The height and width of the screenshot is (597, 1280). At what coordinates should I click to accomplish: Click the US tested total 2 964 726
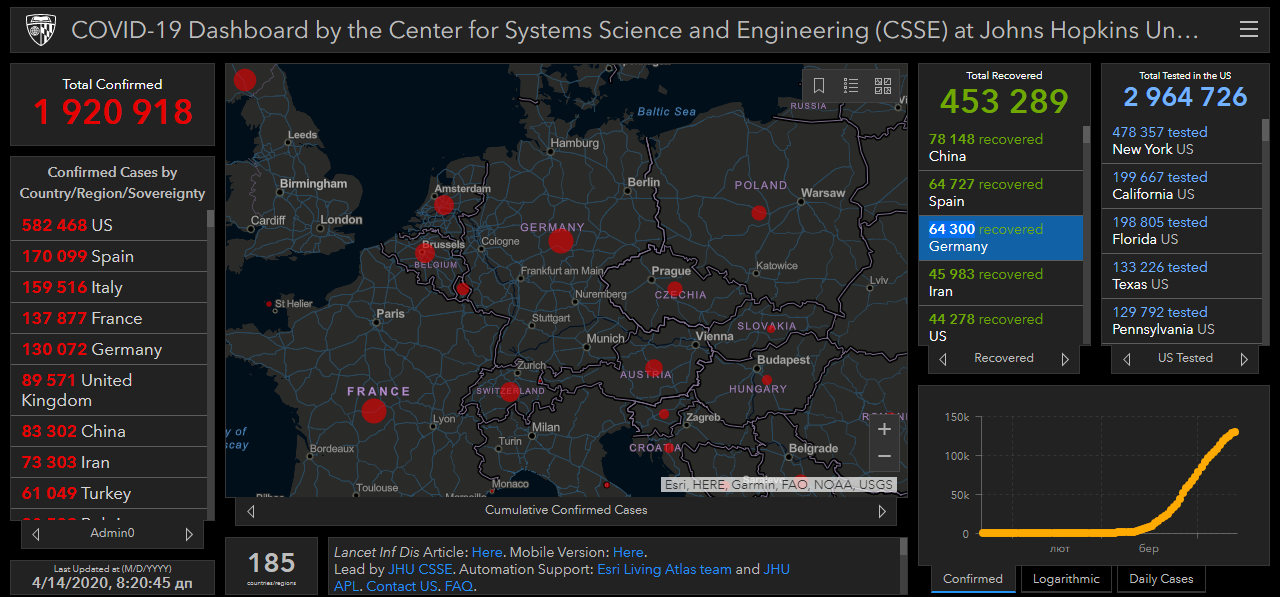pyautogui.click(x=1185, y=97)
